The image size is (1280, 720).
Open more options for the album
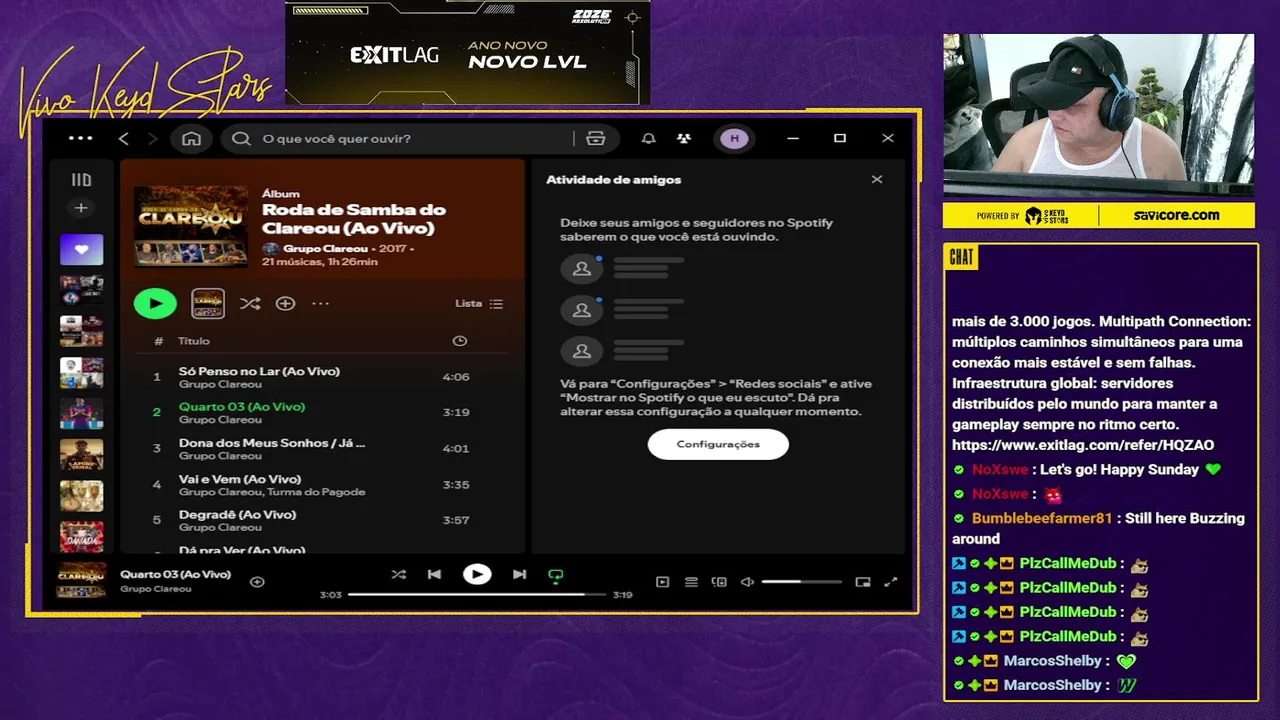[320, 303]
